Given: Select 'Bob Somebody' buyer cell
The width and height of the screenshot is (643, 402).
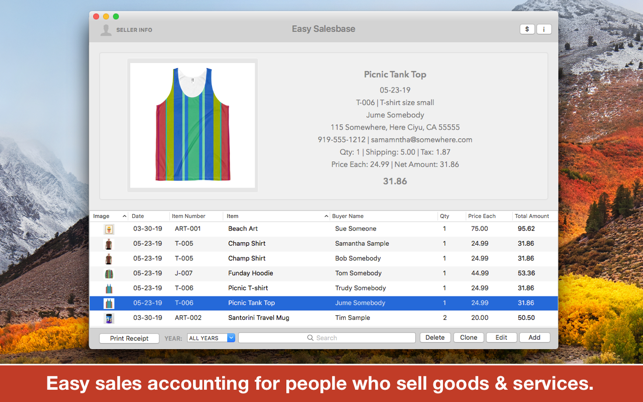Looking at the screenshot, I should 358,258.
